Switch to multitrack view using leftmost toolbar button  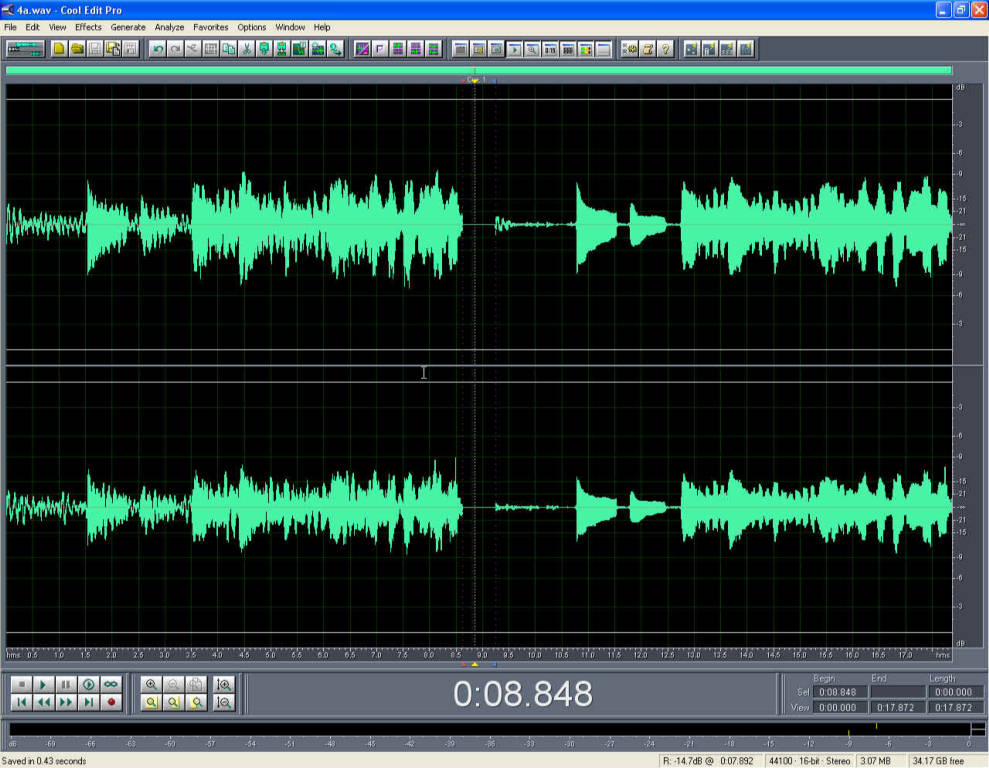24,48
